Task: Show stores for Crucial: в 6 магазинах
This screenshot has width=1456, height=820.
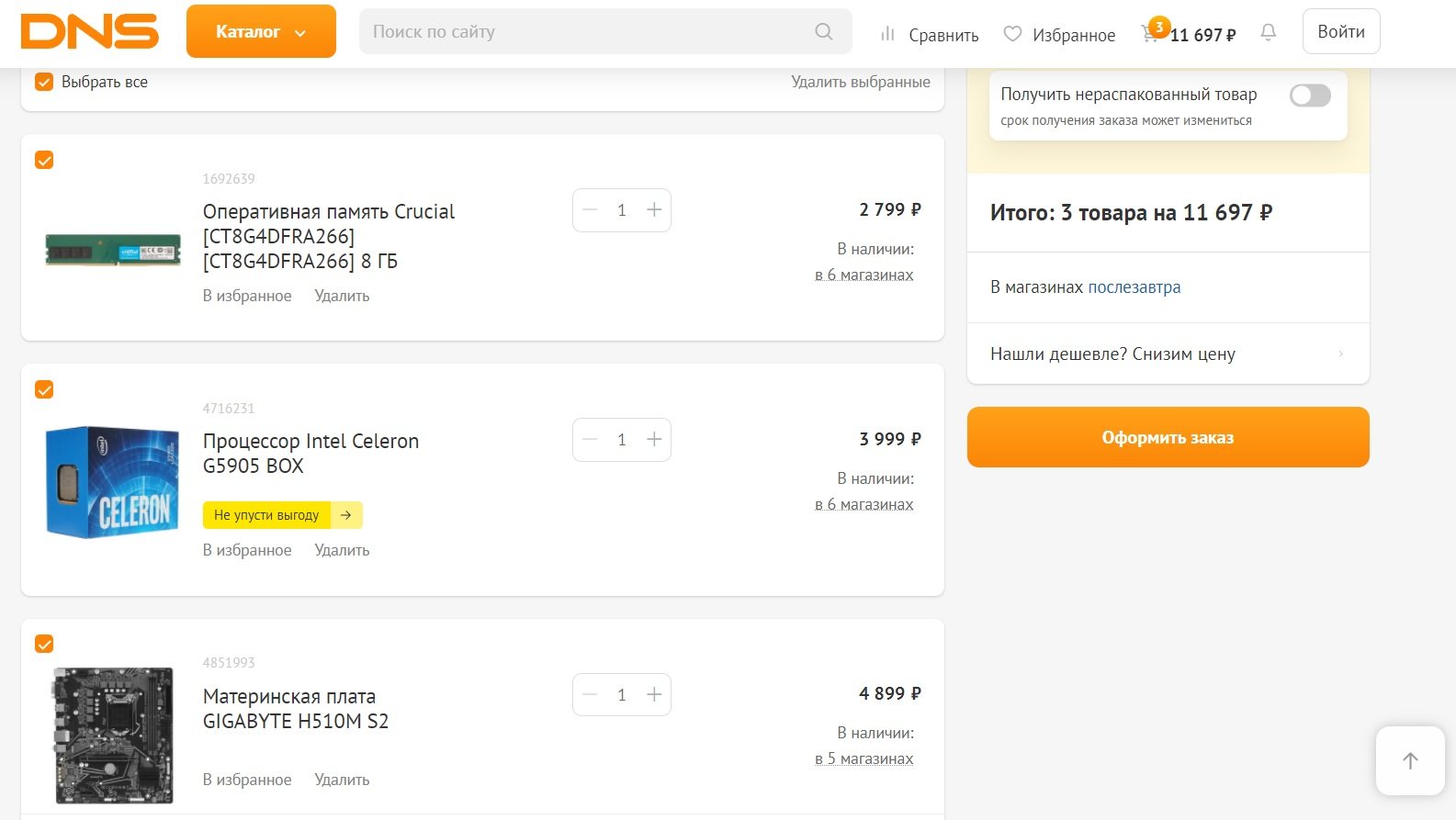Action: coord(864,275)
